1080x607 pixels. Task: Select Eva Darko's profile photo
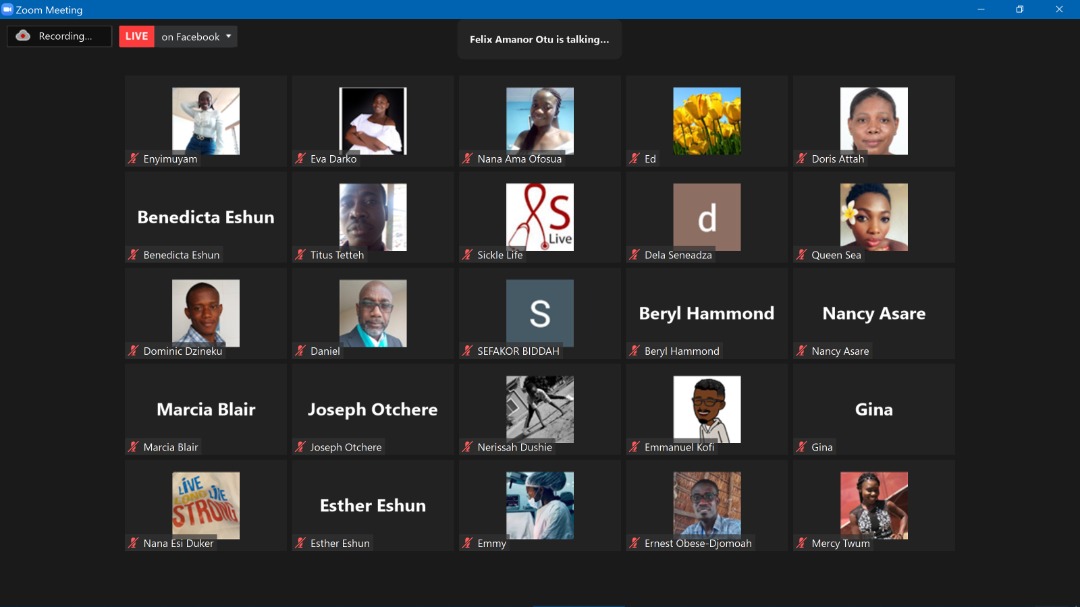coord(373,121)
